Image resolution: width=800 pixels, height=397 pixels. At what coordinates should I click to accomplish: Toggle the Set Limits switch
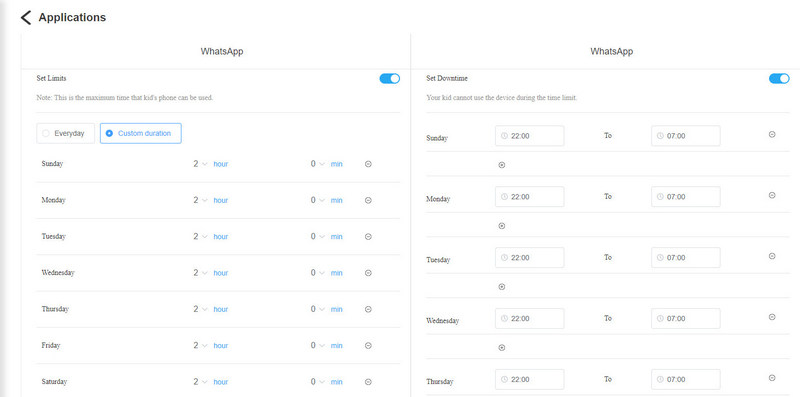click(x=390, y=79)
